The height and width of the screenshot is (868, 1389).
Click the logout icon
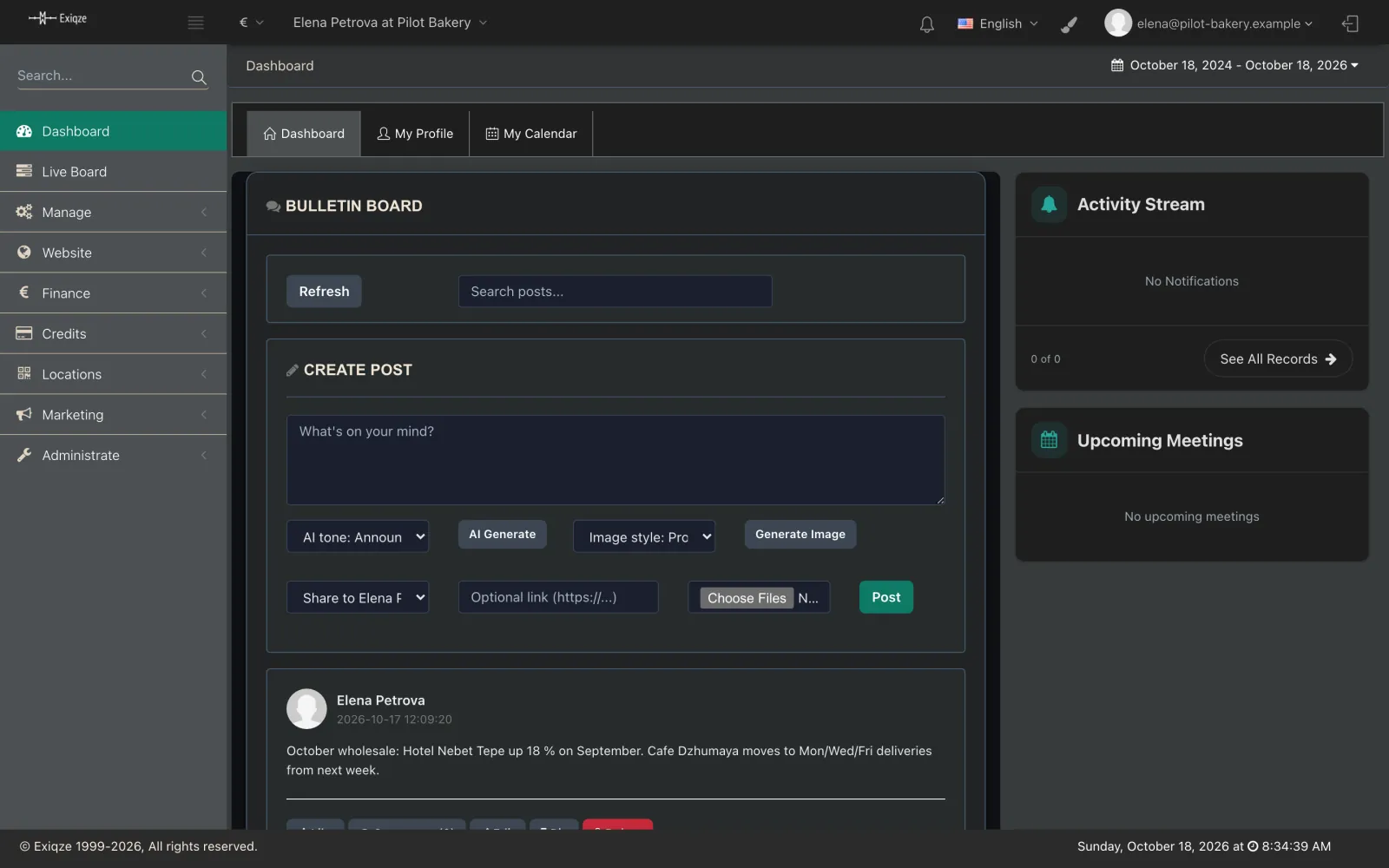(x=1350, y=23)
